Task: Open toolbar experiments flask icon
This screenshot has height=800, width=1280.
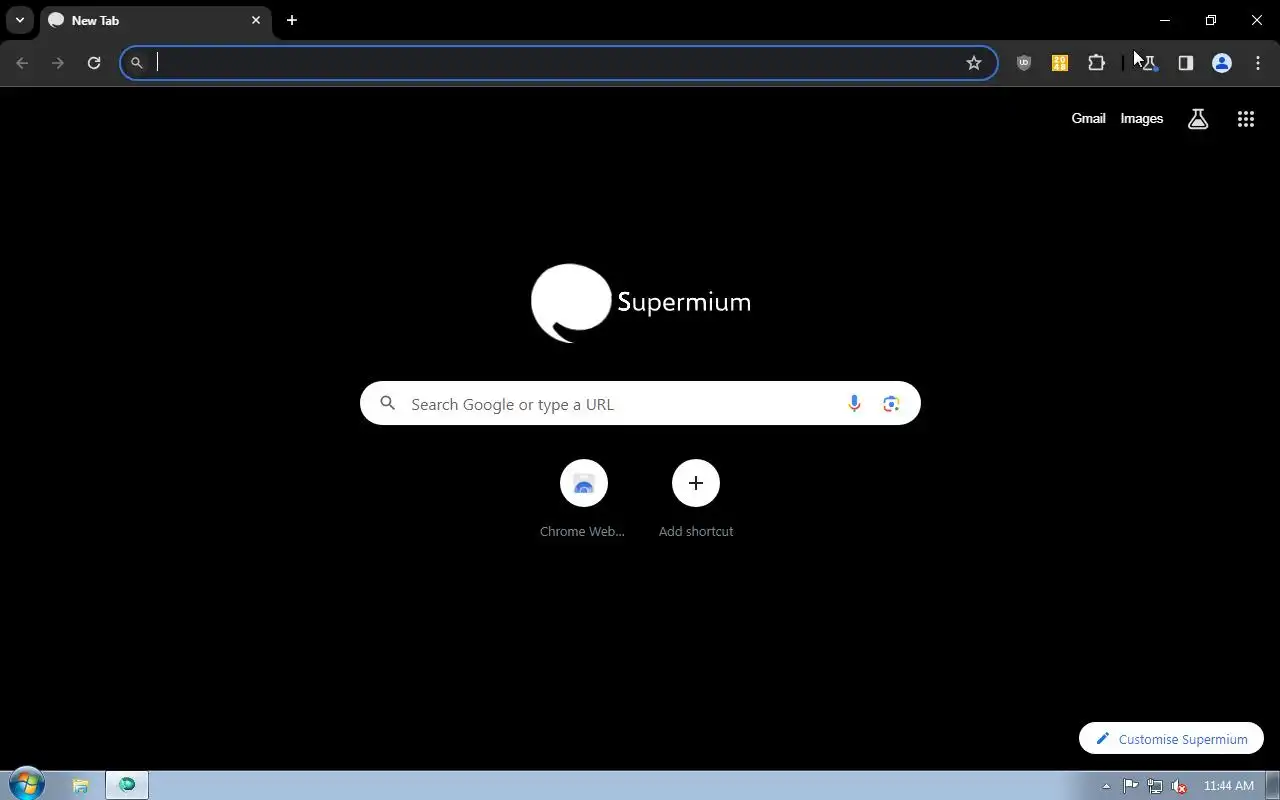Action: point(1149,63)
